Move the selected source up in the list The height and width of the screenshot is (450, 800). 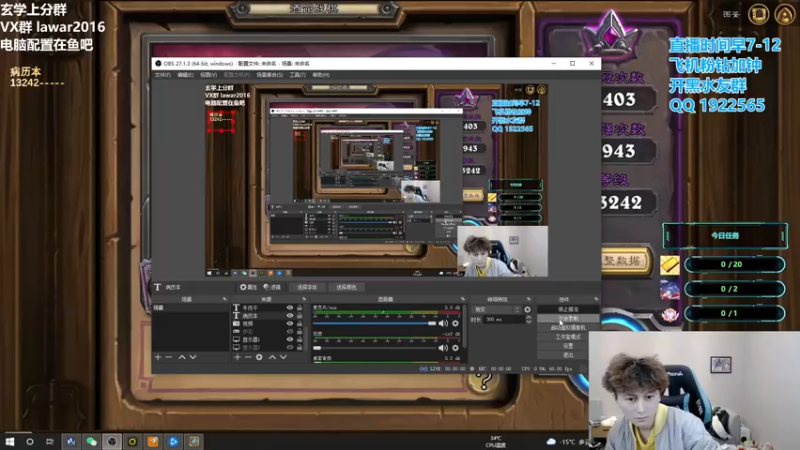[272, 357]
